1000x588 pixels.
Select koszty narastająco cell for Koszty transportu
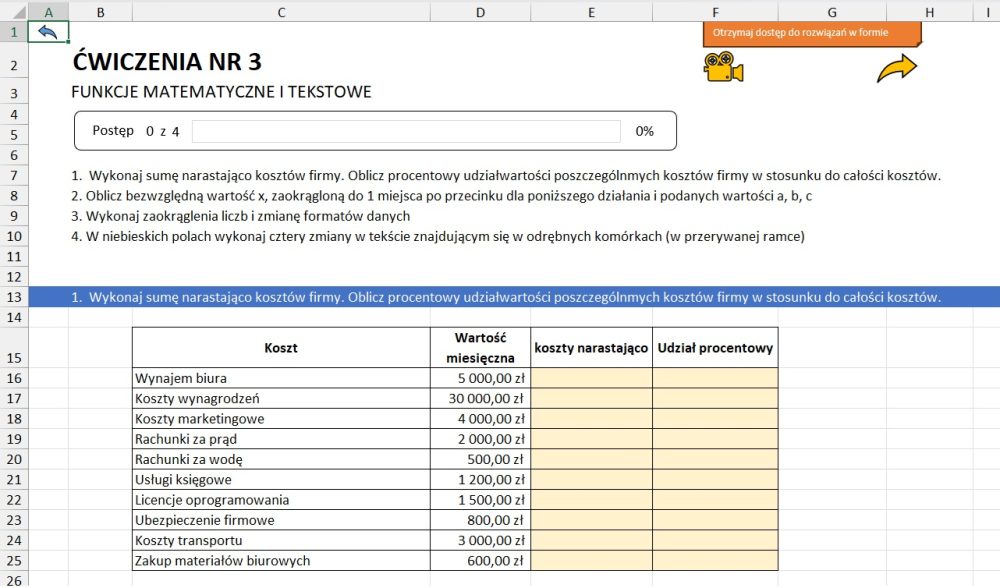591,540
